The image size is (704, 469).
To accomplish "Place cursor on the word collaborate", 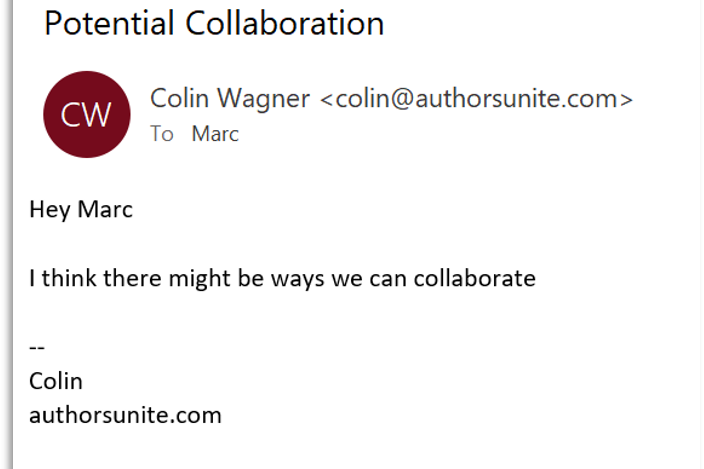I will point(473,278).
